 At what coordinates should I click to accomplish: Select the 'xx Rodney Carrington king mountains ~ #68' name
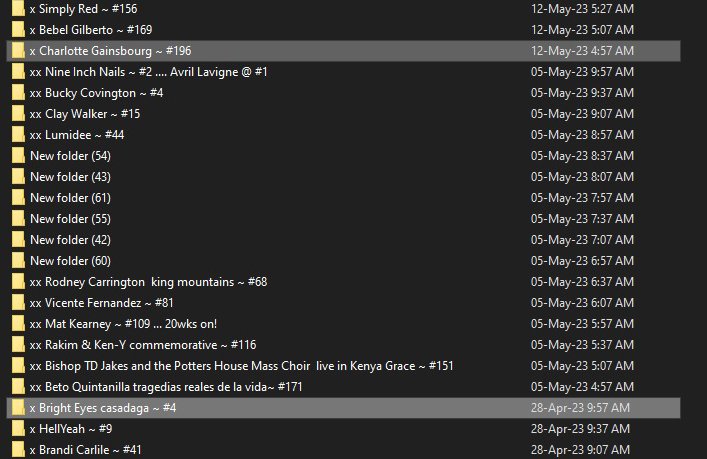(148, 282)
